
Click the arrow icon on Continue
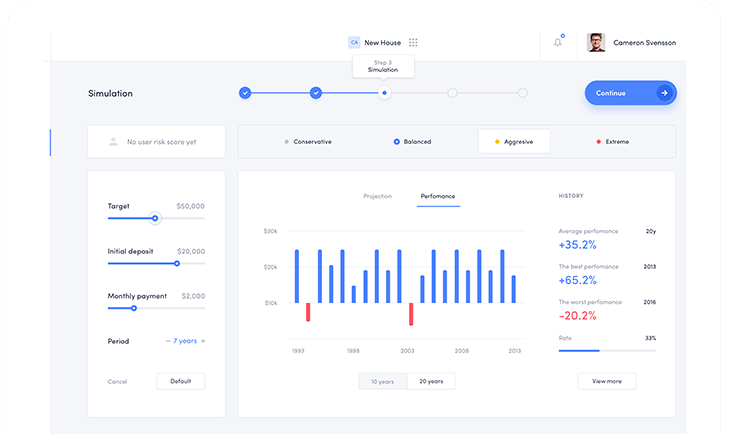click(662, 93)
